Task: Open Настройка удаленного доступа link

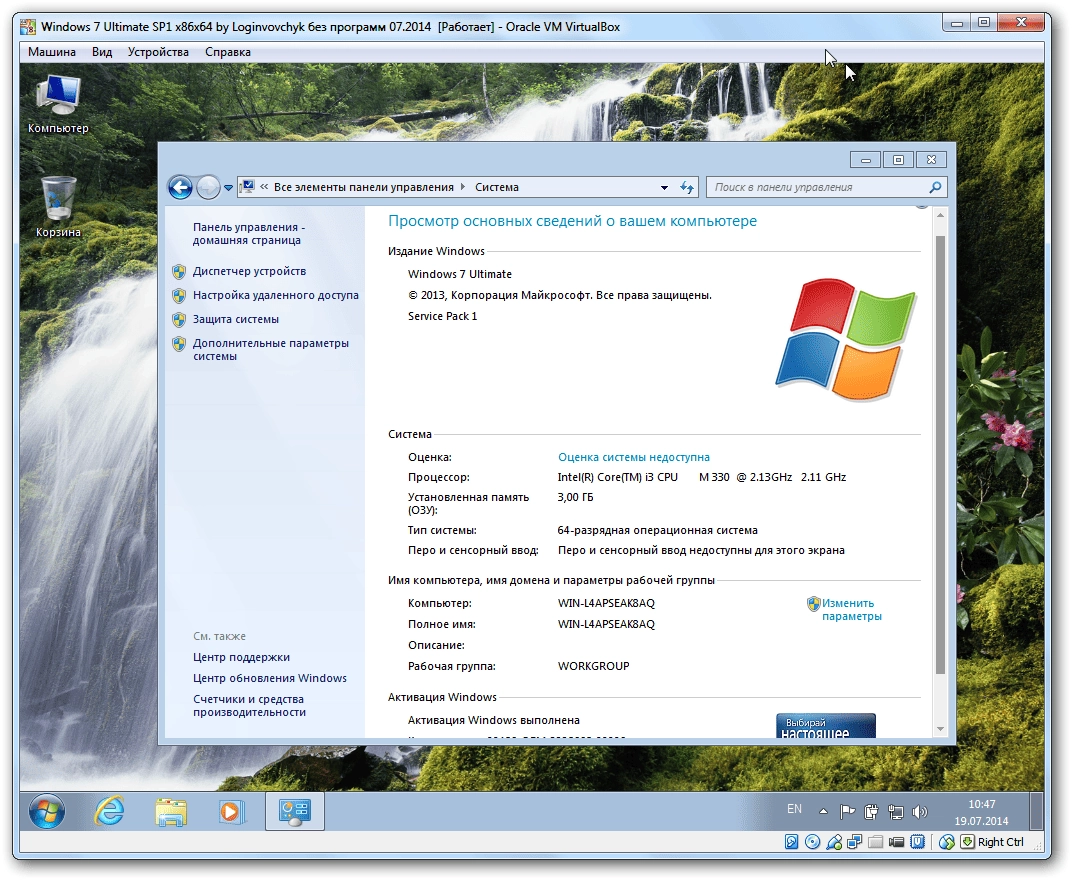Action: pyautogui.click(x=276, y=295)
